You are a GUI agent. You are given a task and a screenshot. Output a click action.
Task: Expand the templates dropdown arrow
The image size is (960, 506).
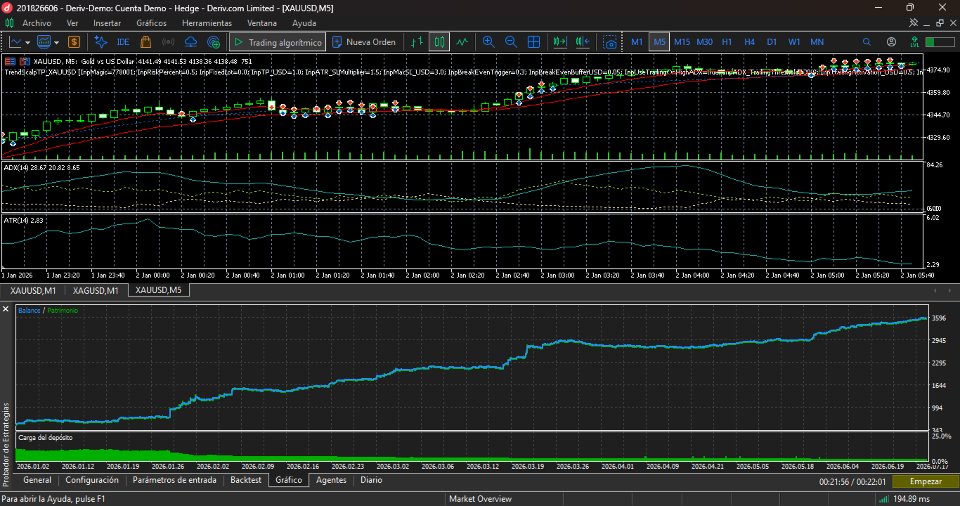[56, 42]
